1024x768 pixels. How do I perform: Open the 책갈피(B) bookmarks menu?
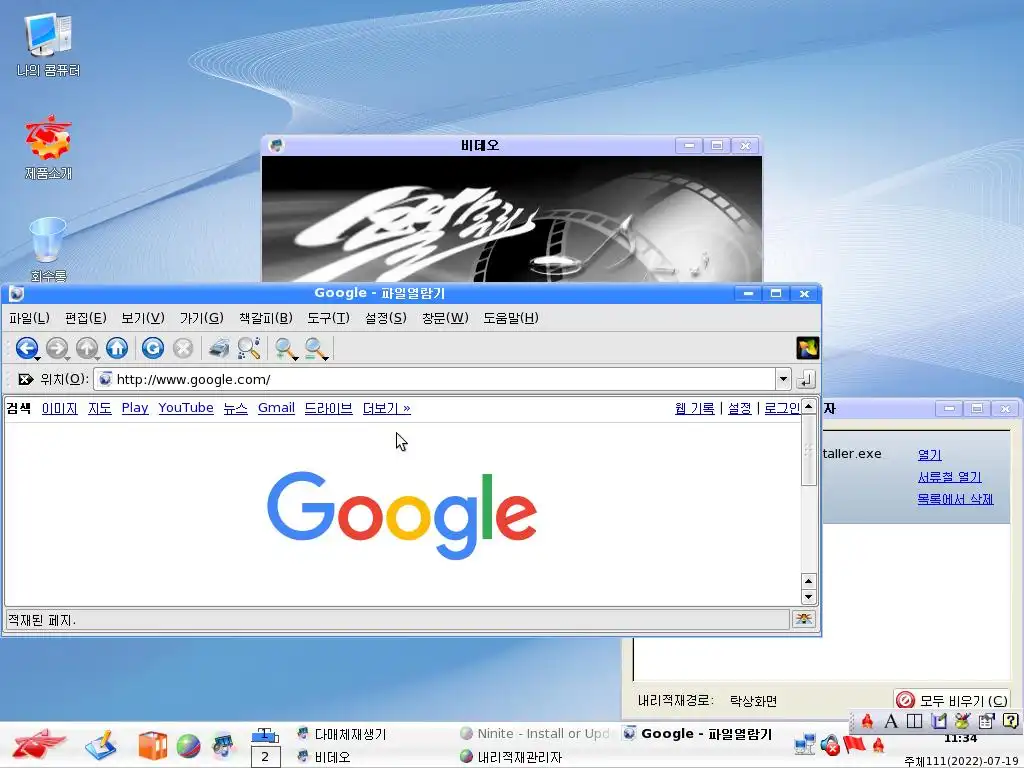pos(266,318)
